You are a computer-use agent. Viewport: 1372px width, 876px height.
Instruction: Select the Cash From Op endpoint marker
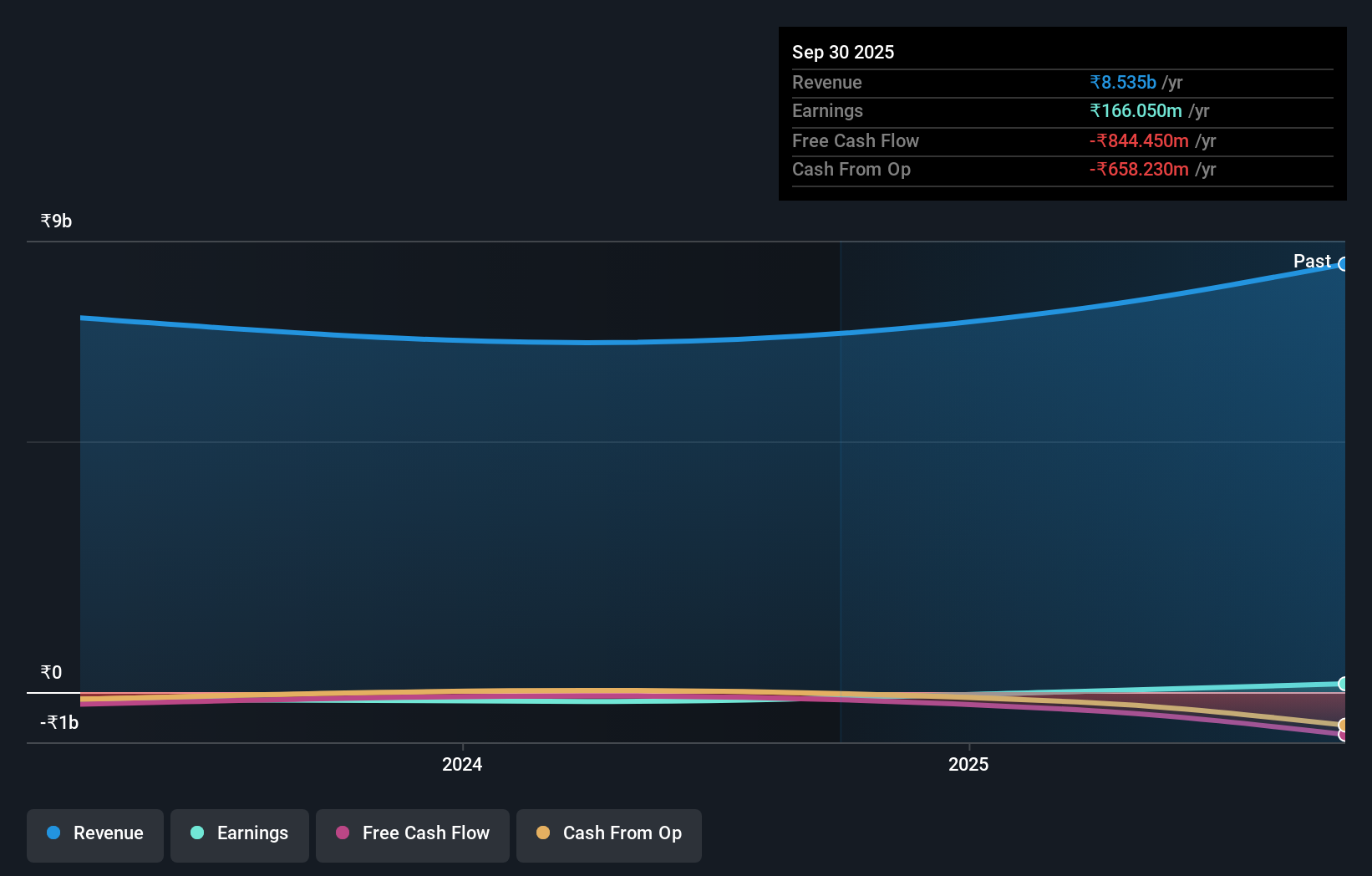1344,724
